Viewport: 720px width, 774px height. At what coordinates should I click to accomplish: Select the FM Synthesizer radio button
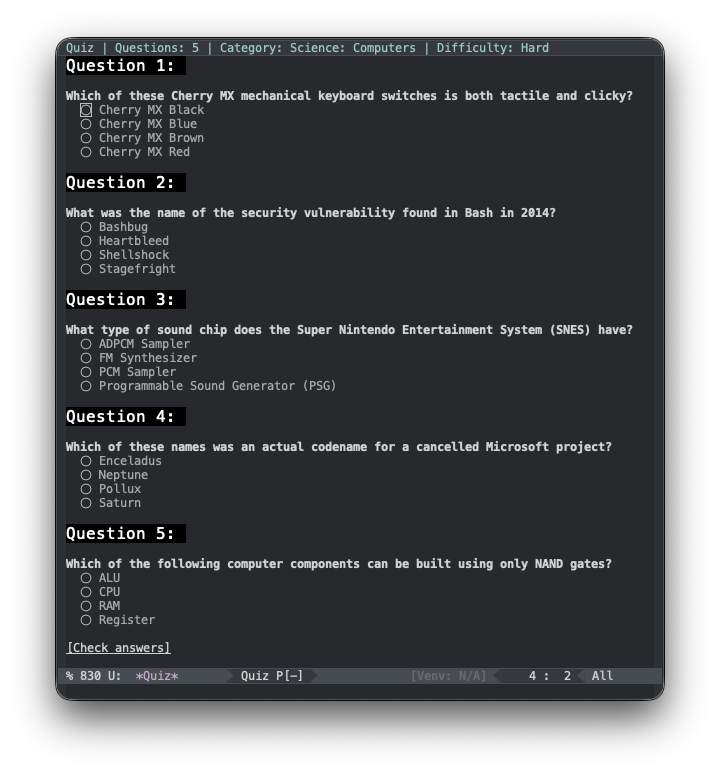point(86,358)
